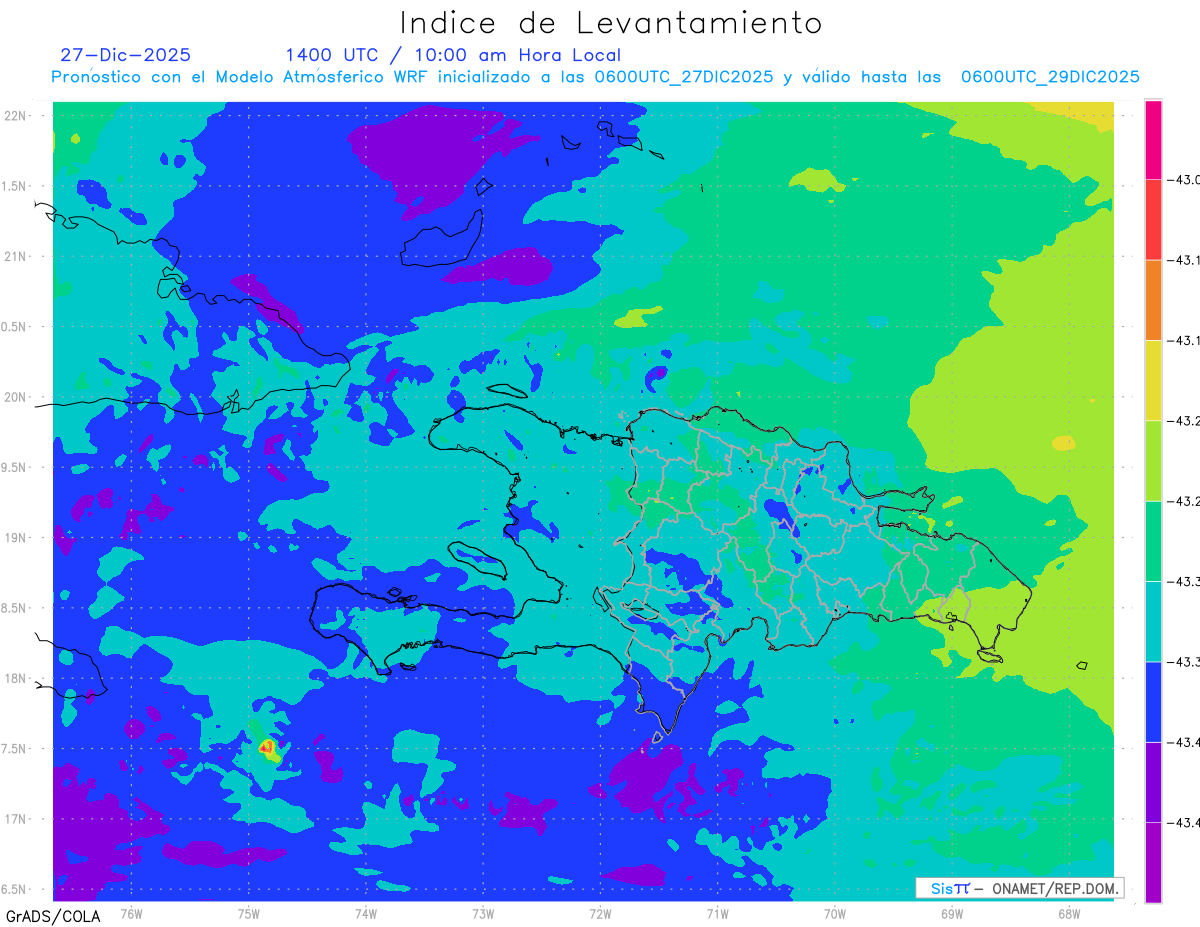Click '0600UTC_29DIC2025' valid-until time text

1050,77
